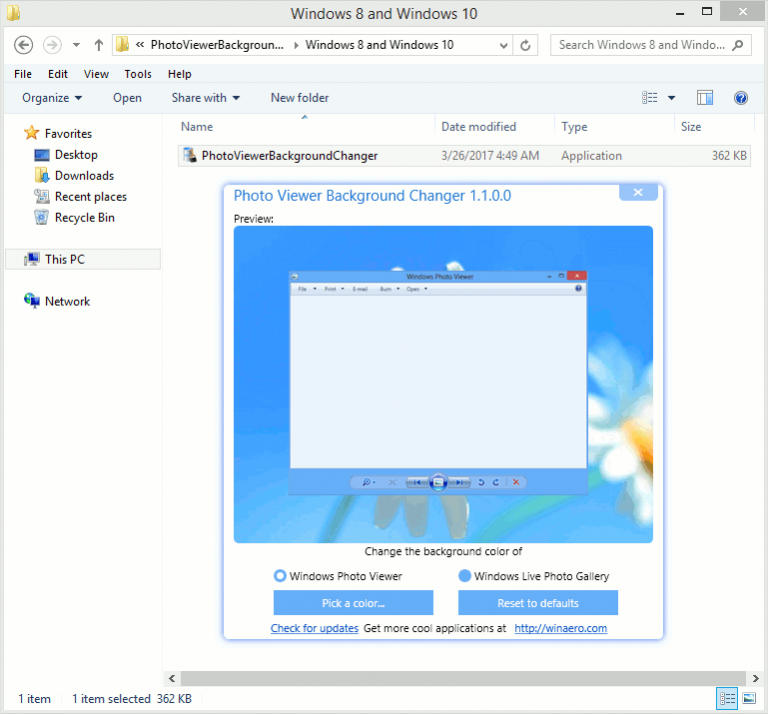
Task: Open recent locations dropdown arrow
Action: (76, 45)
